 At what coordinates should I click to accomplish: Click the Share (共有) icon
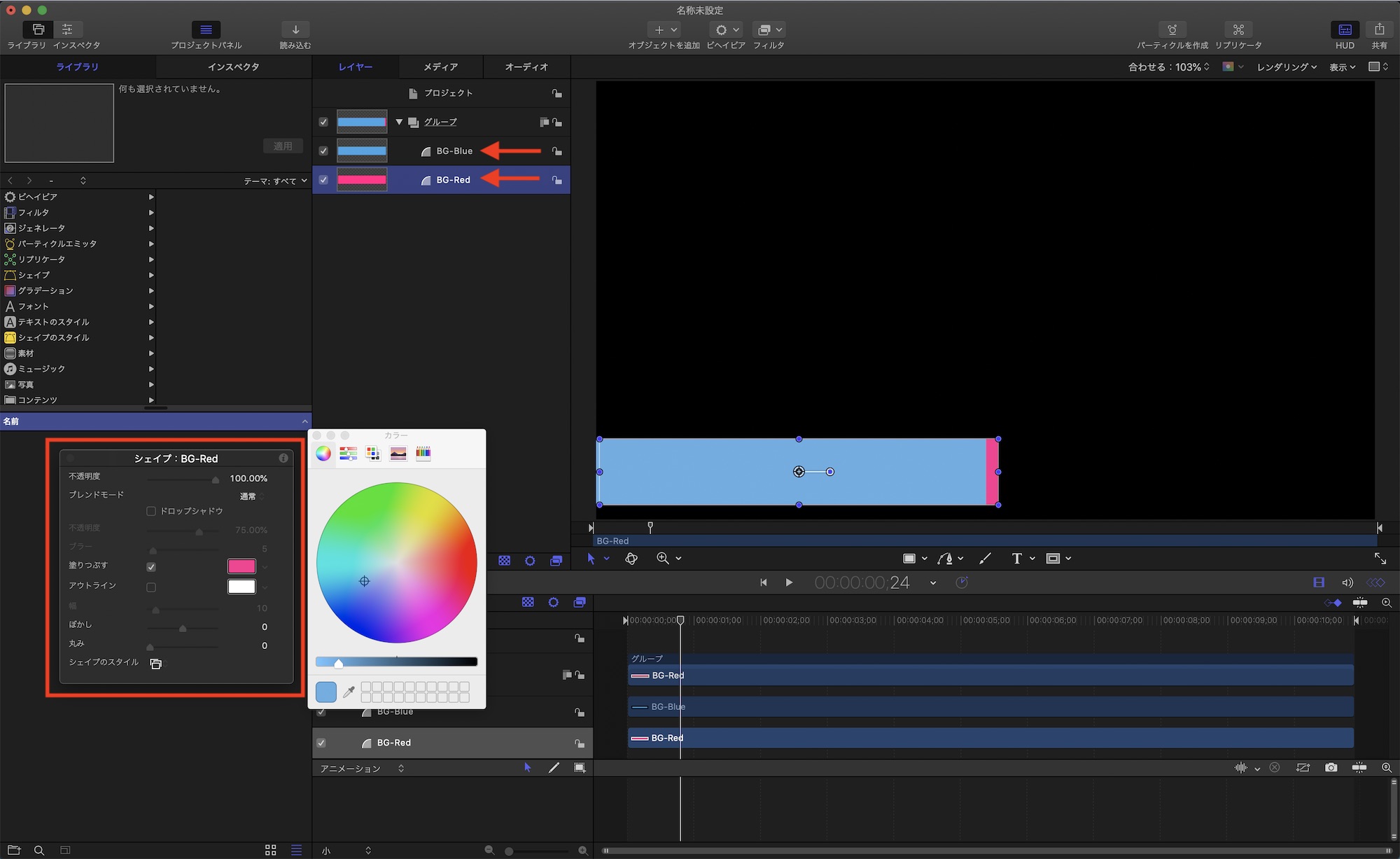click(1379, 30)
